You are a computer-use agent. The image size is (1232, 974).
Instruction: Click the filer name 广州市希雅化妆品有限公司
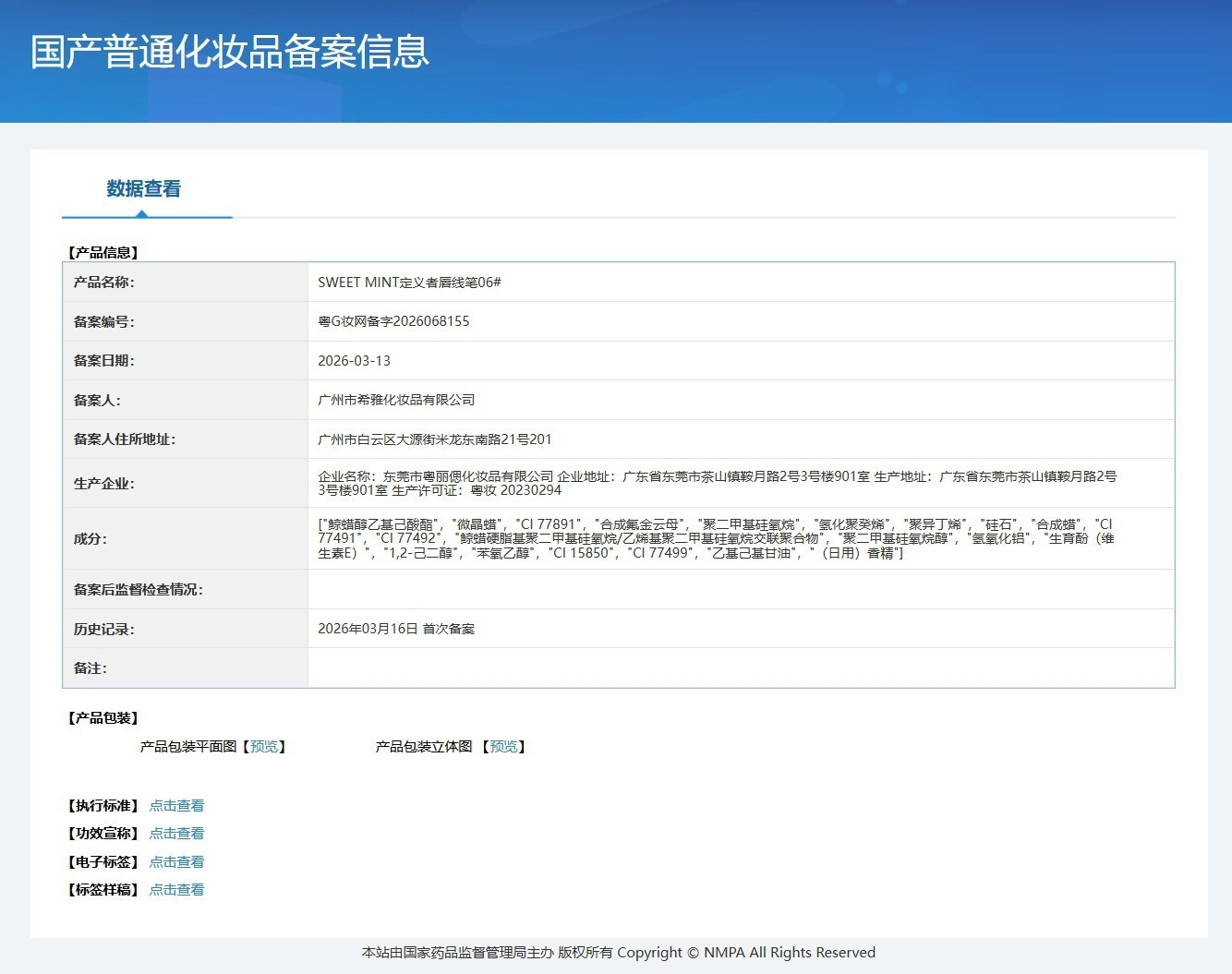396,400
